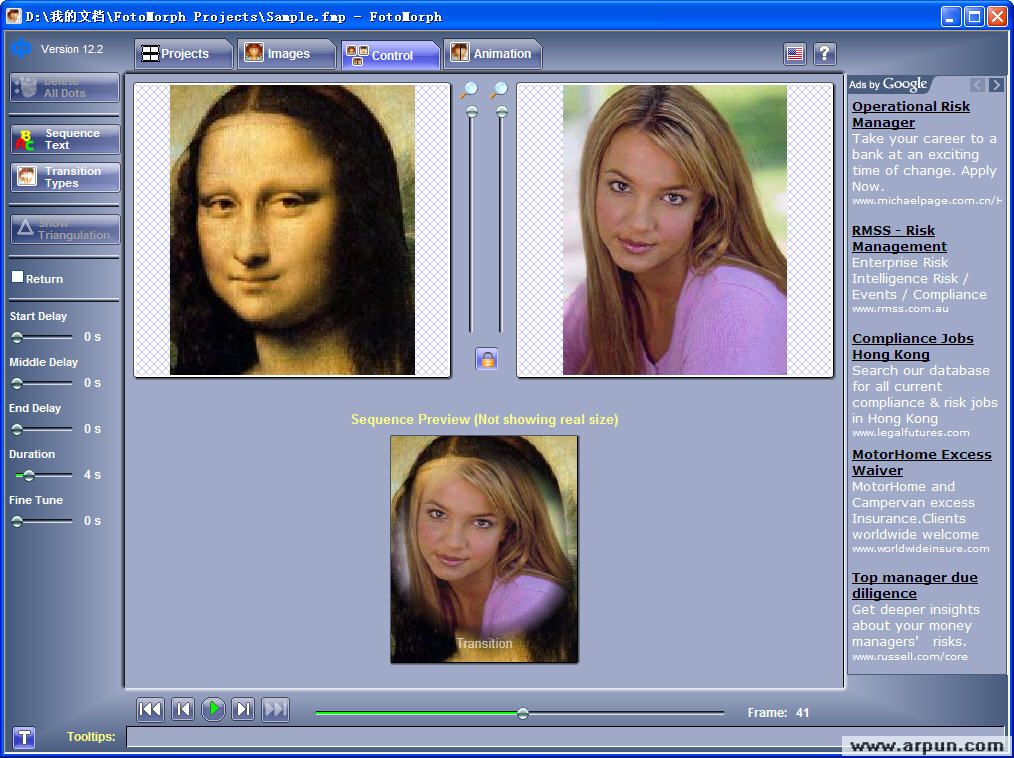
Task: Enable the Return checkbox
Action: click(x=17, y=277)
